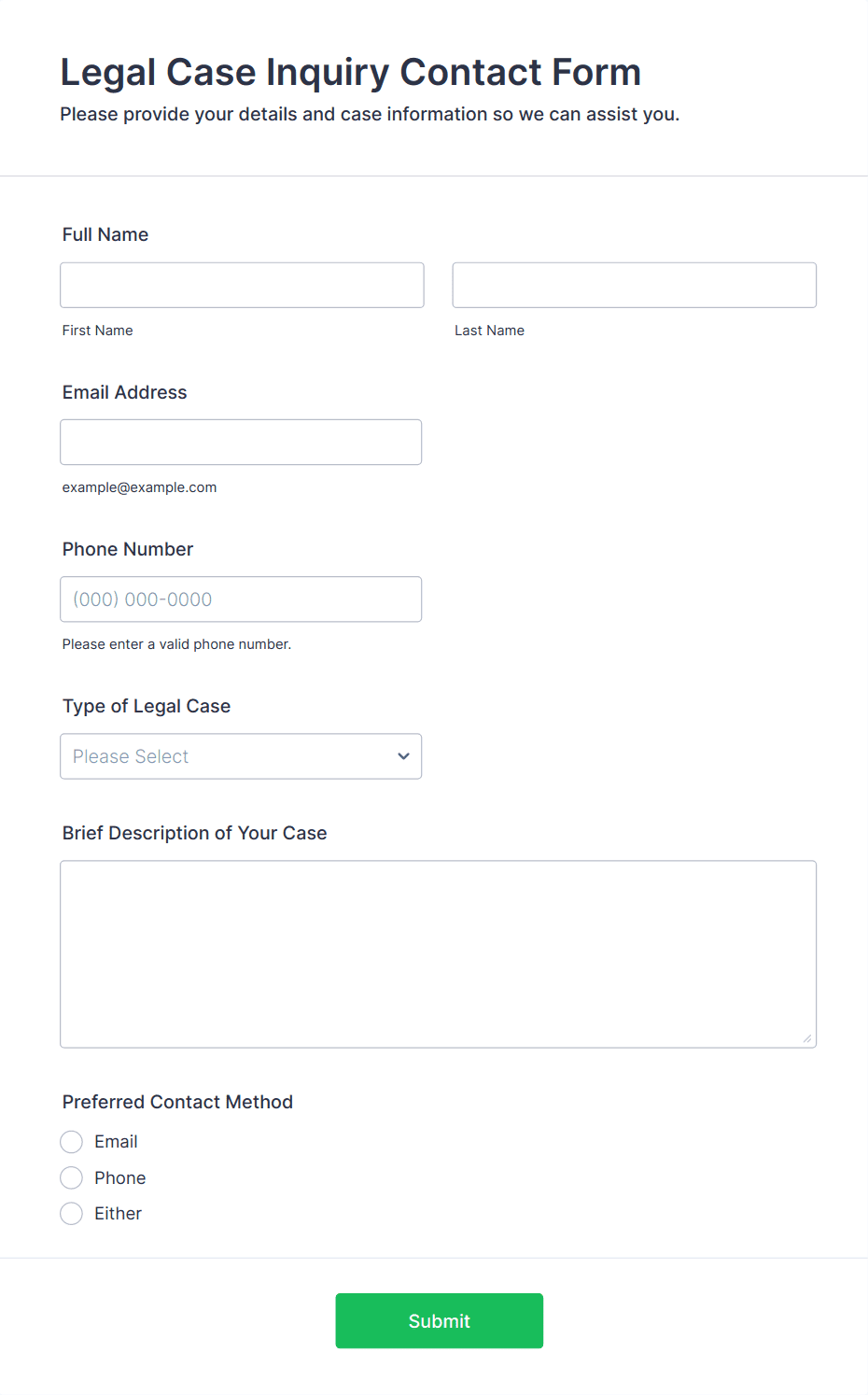Click the Type of Legal Case label

tap(147, 706)
